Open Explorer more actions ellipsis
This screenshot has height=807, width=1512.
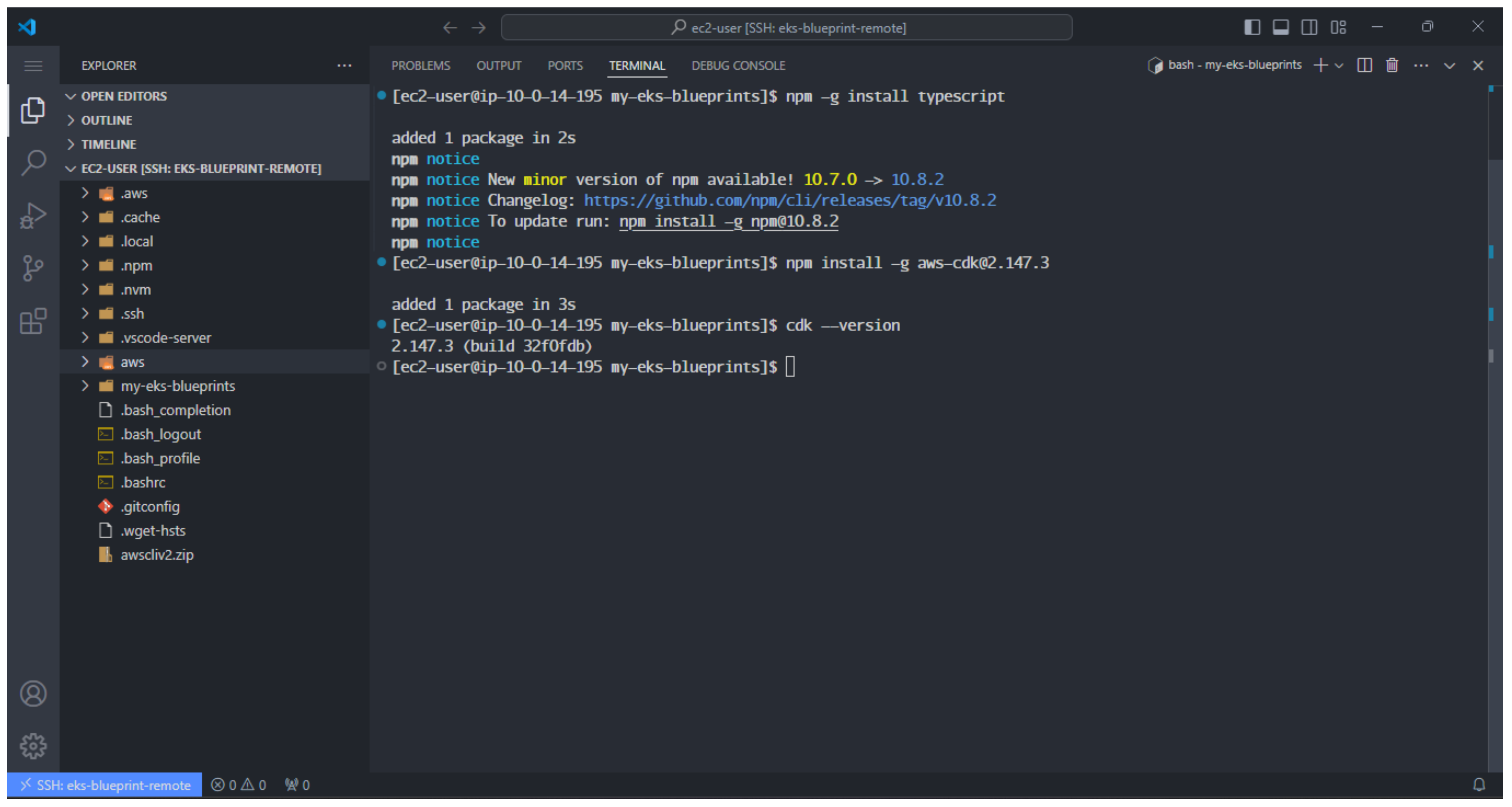(345, 66)
